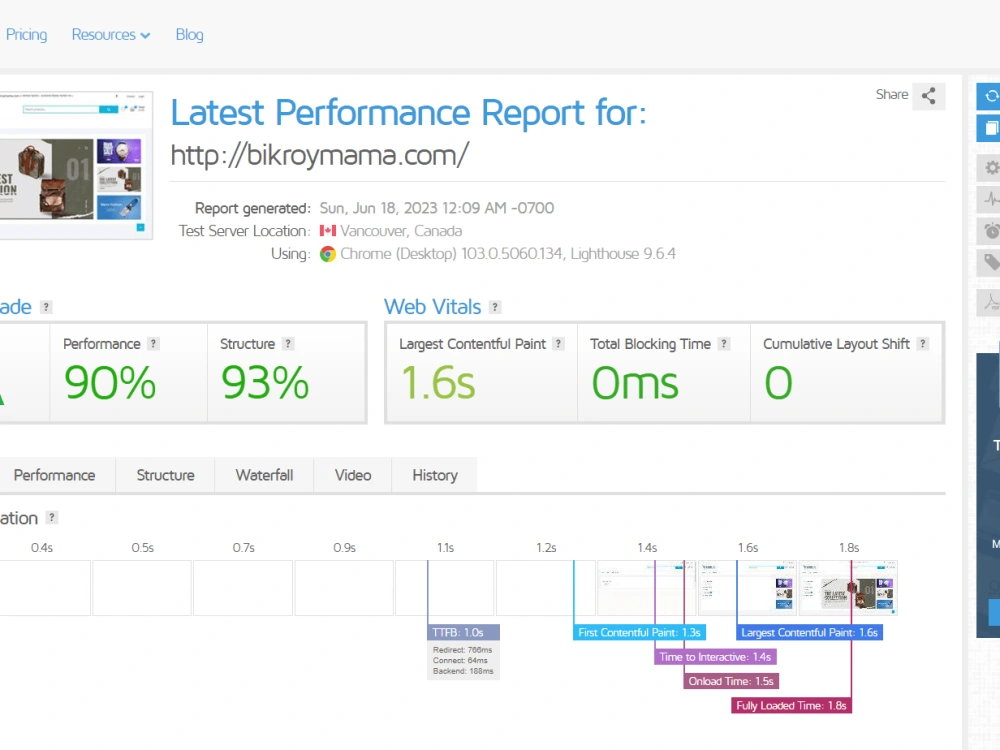Expand the Resources dropdown menu
The image size is (1000, 750).
[x=111, y=34]
